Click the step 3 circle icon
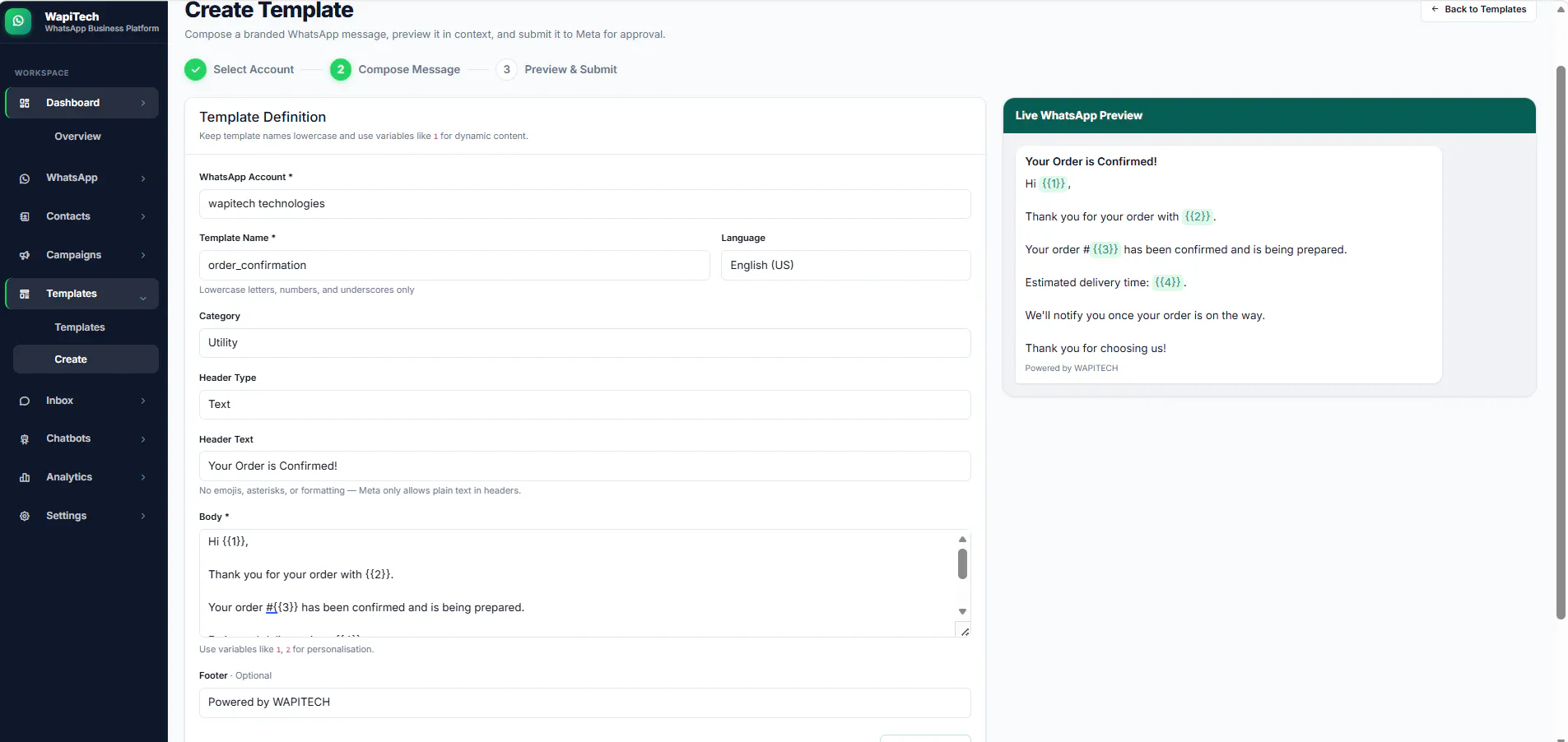Viewport: 1568px width, 742px height. coord(506,70)
